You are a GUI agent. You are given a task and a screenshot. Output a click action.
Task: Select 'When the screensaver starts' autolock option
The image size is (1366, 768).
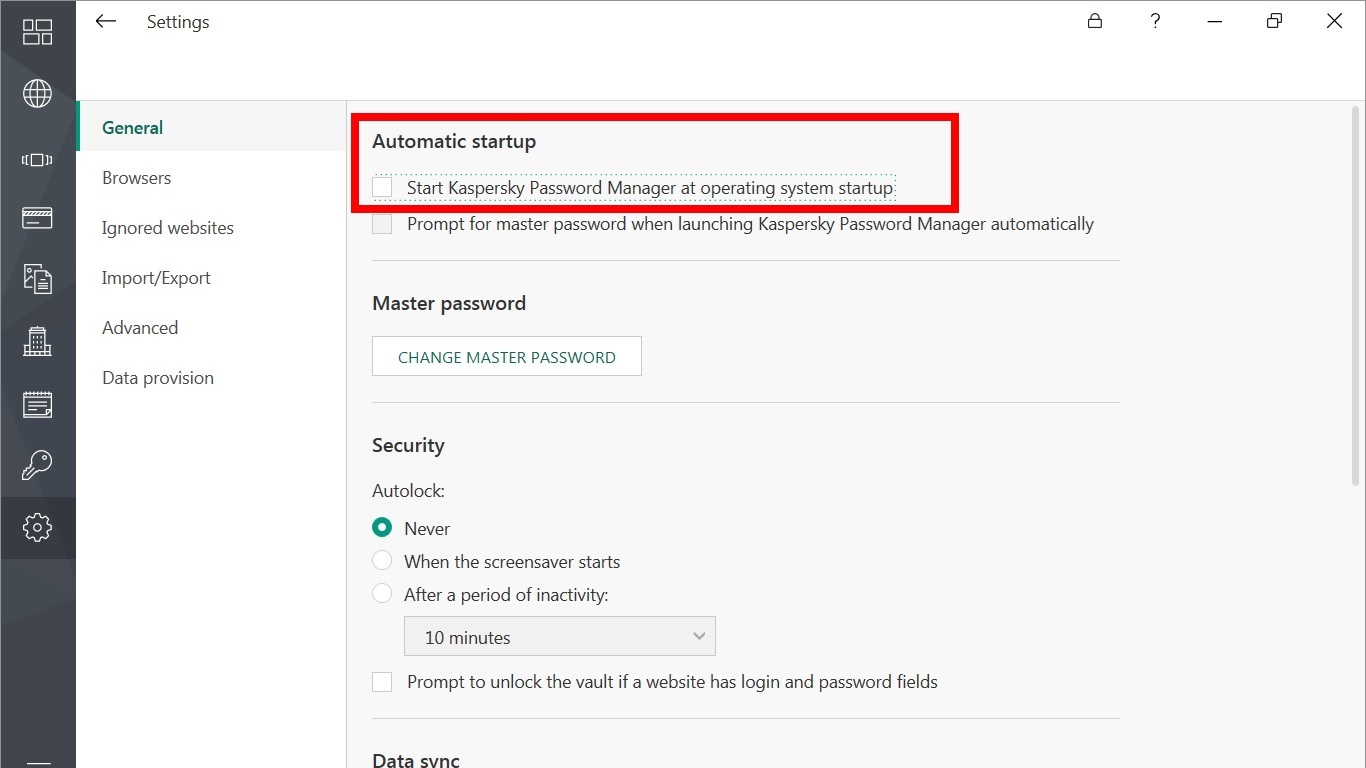[382, 561]
